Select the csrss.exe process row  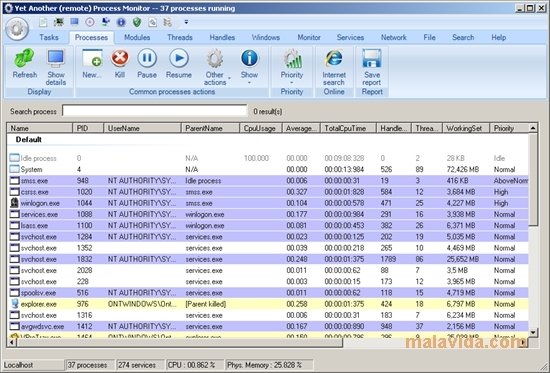(x=268, y=192)
